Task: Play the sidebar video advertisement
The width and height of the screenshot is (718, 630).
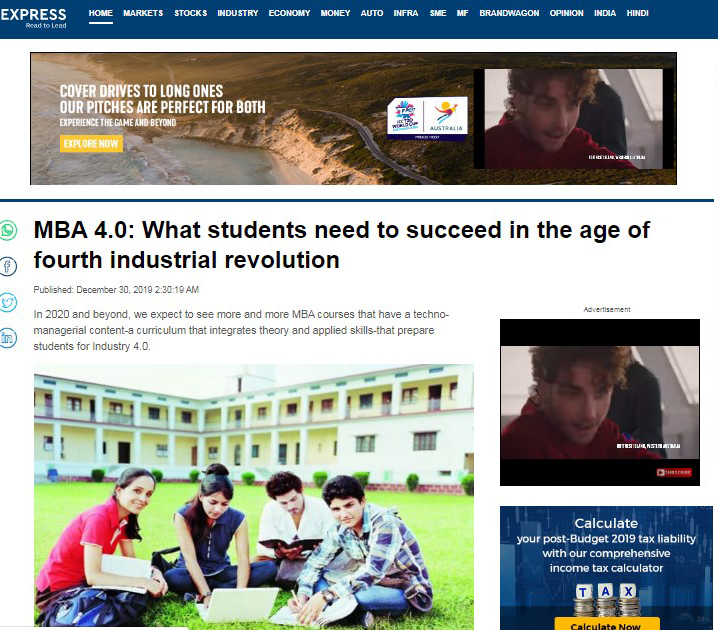Action: (600, 402)
